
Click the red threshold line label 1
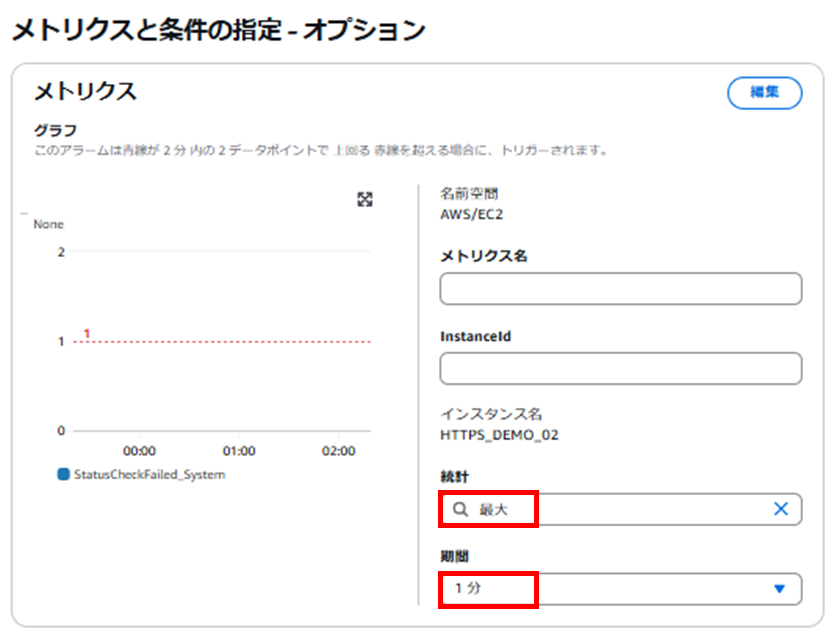[x=87, y=333]
